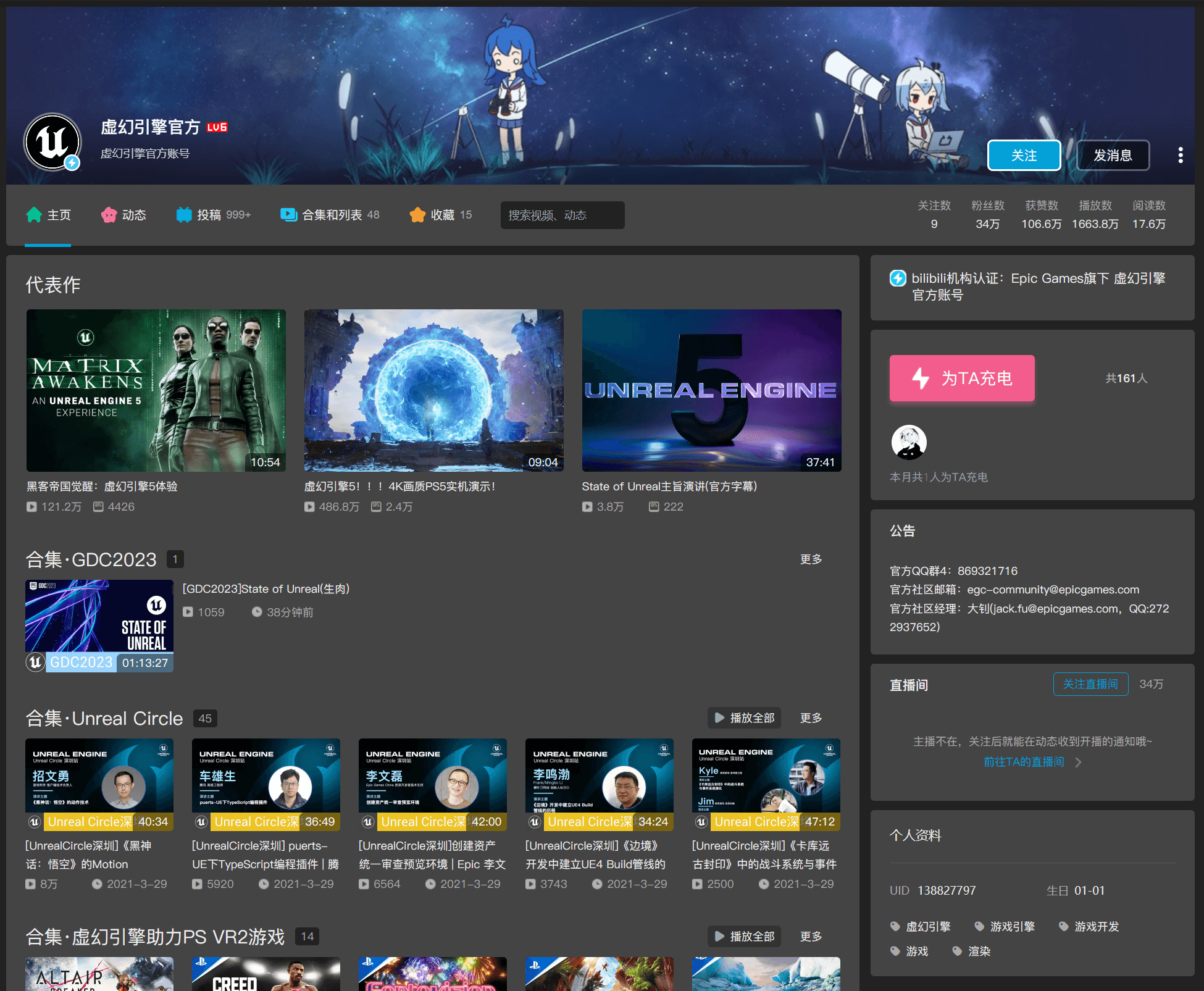
Task: Click the 渲染 tag
Action: pos(979,951)
